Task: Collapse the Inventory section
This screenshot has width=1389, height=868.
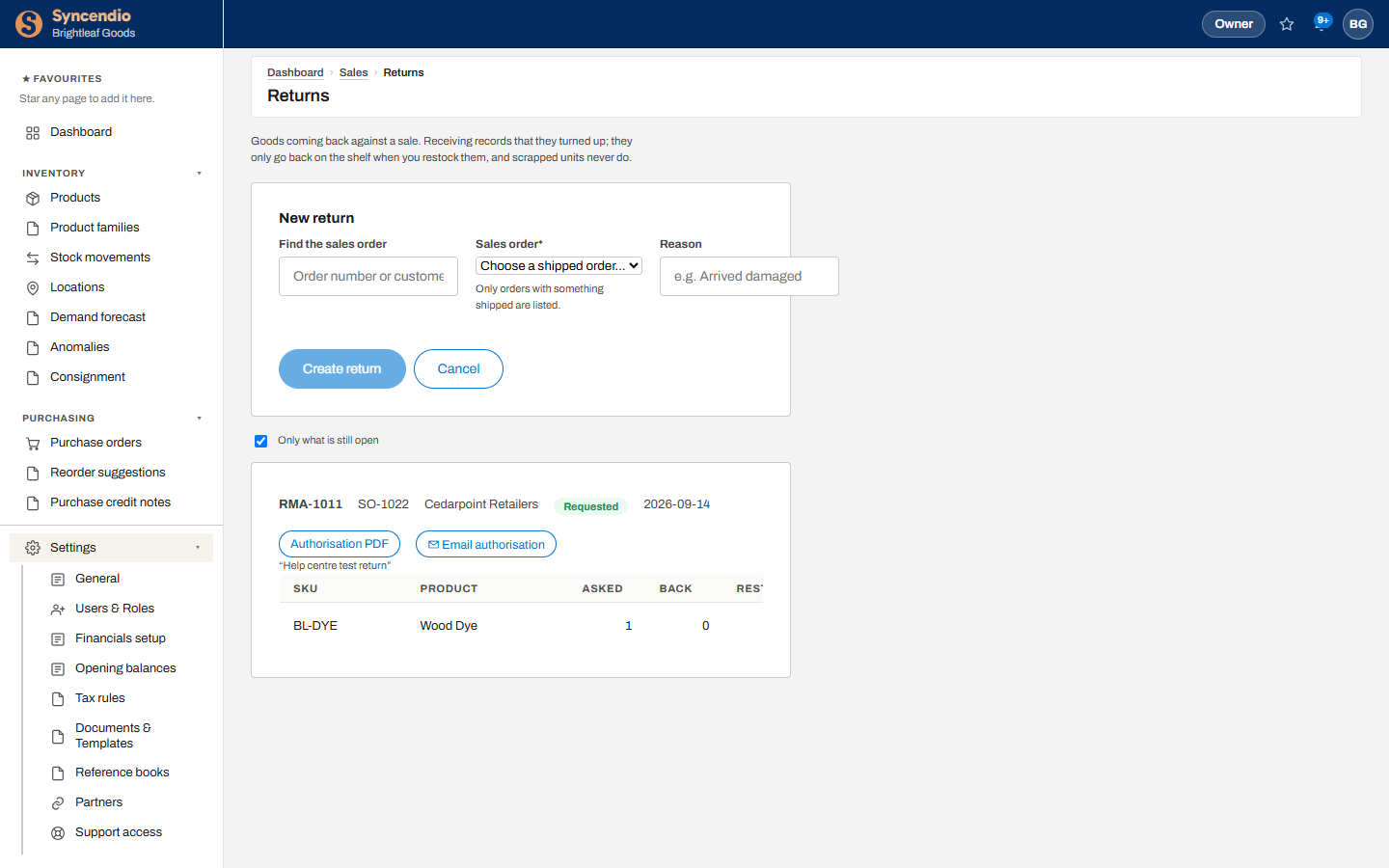Action: pyautogui.click(x=200, y=174)
